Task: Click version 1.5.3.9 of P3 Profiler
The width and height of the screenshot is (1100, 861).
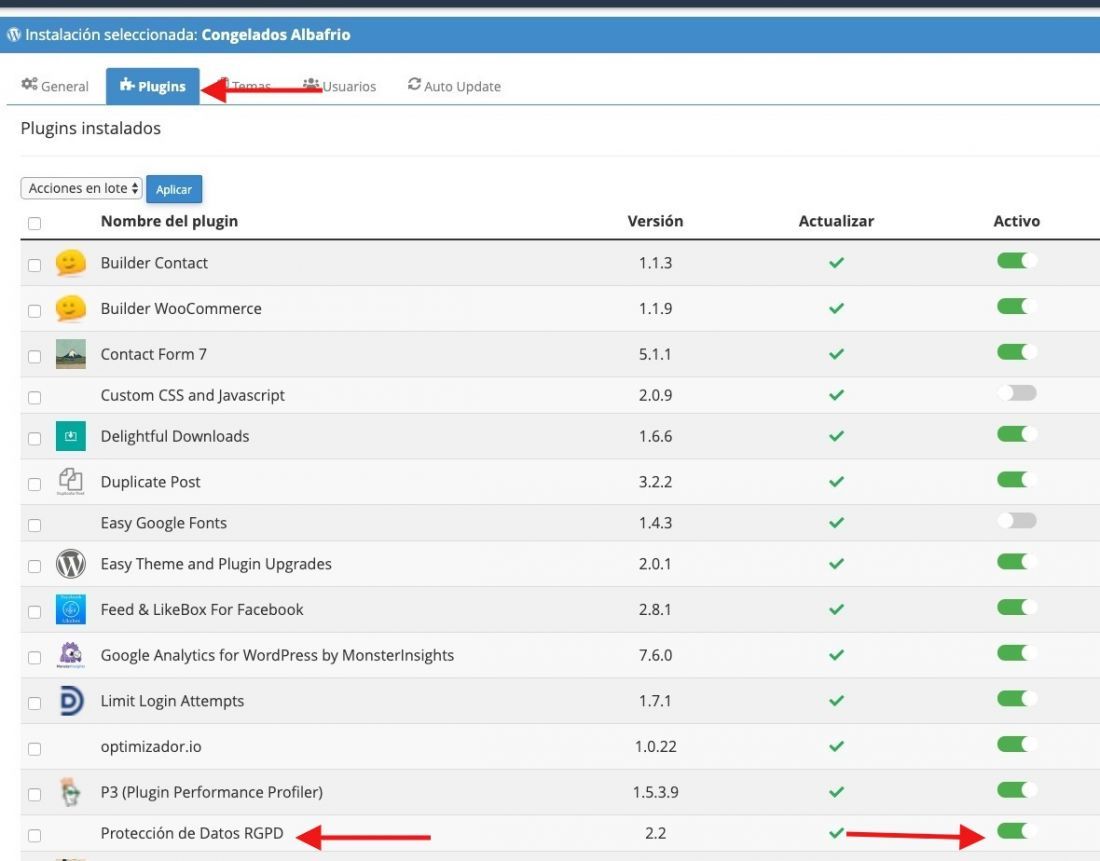Action: (x=655, y=792)
